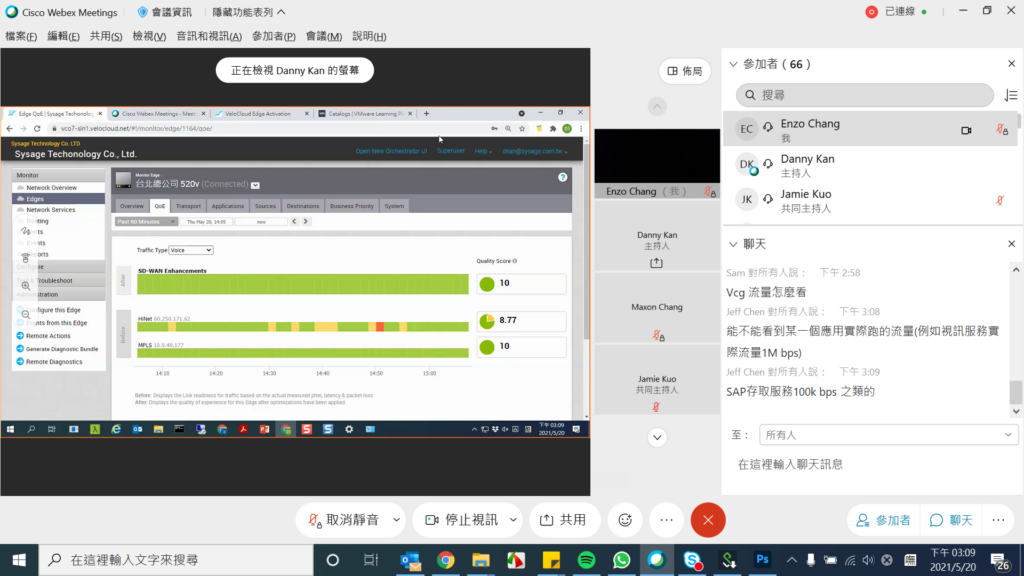Open Spotify from the Windows taskbar
The height and width of the screenshot is (576, 1024).
[586, 560]
